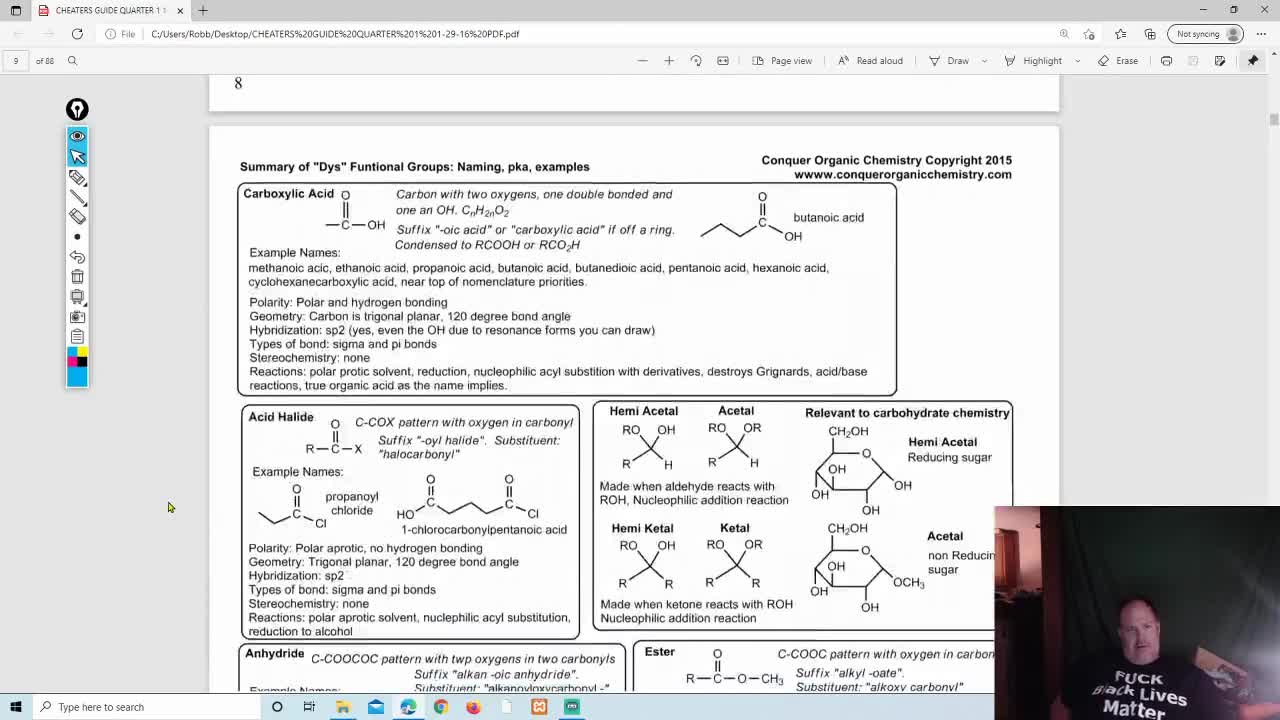Viewport: 1280px width, 720px height.
Task: Activate the Draw tool
Action: 948,61
